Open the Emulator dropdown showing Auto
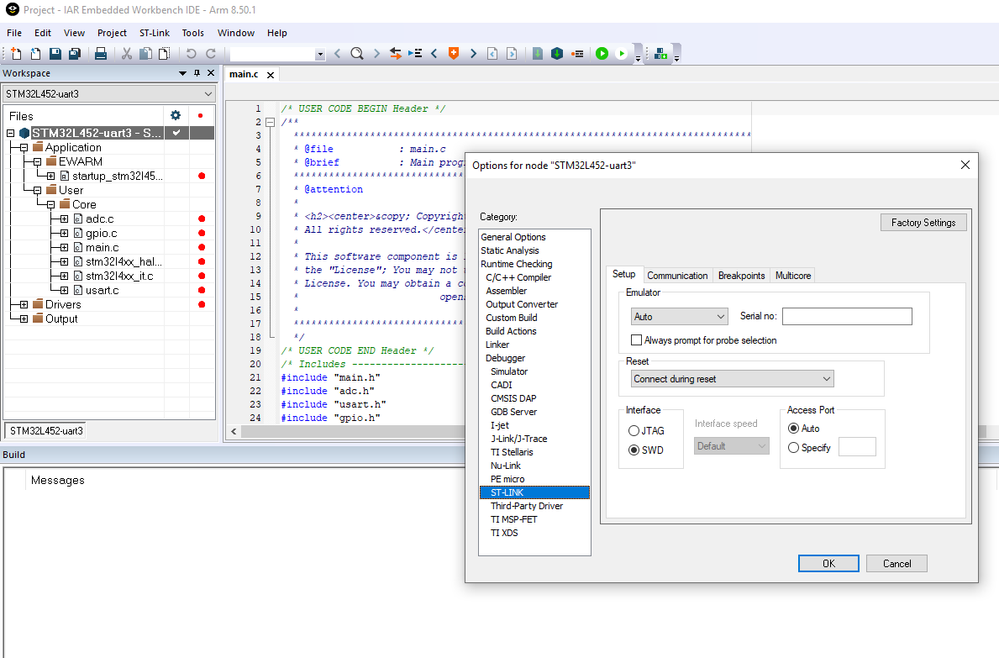Screen dimensions: 999x658 679,317
